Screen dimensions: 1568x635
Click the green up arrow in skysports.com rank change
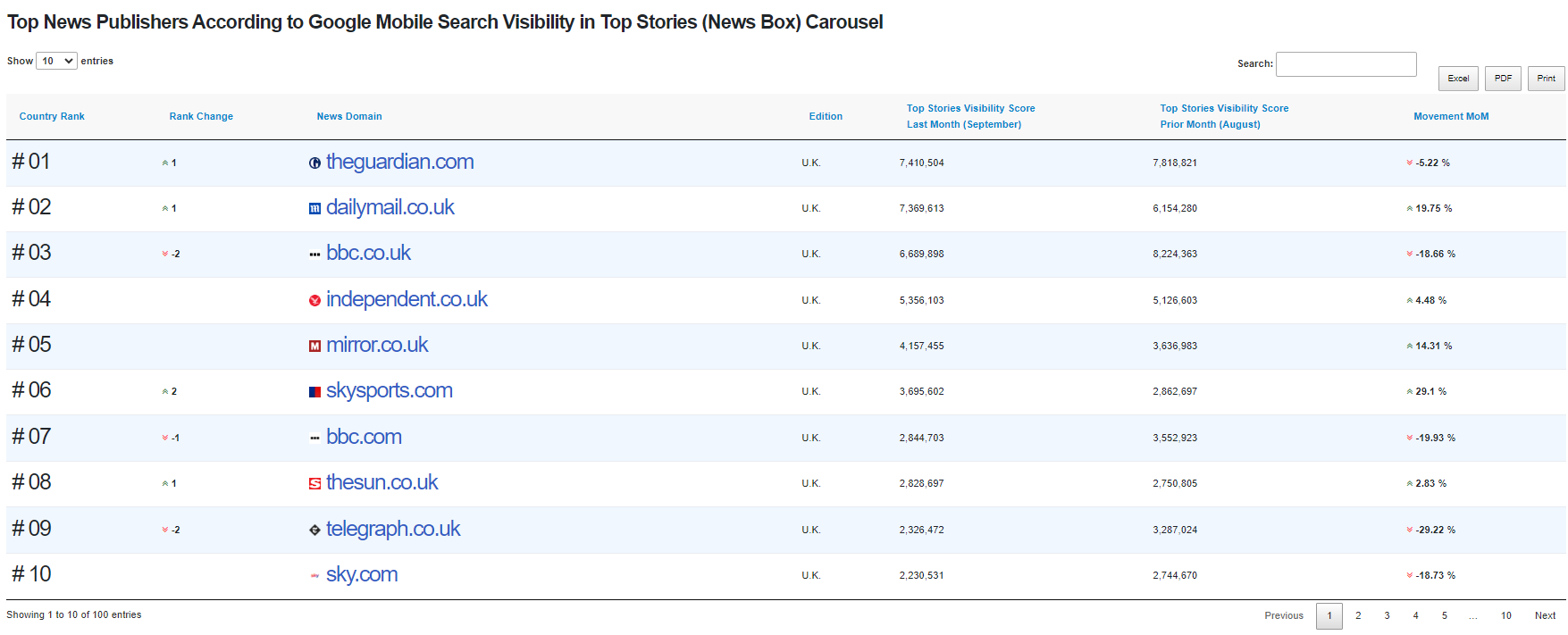pyautogui.click(x=165, y=391)
